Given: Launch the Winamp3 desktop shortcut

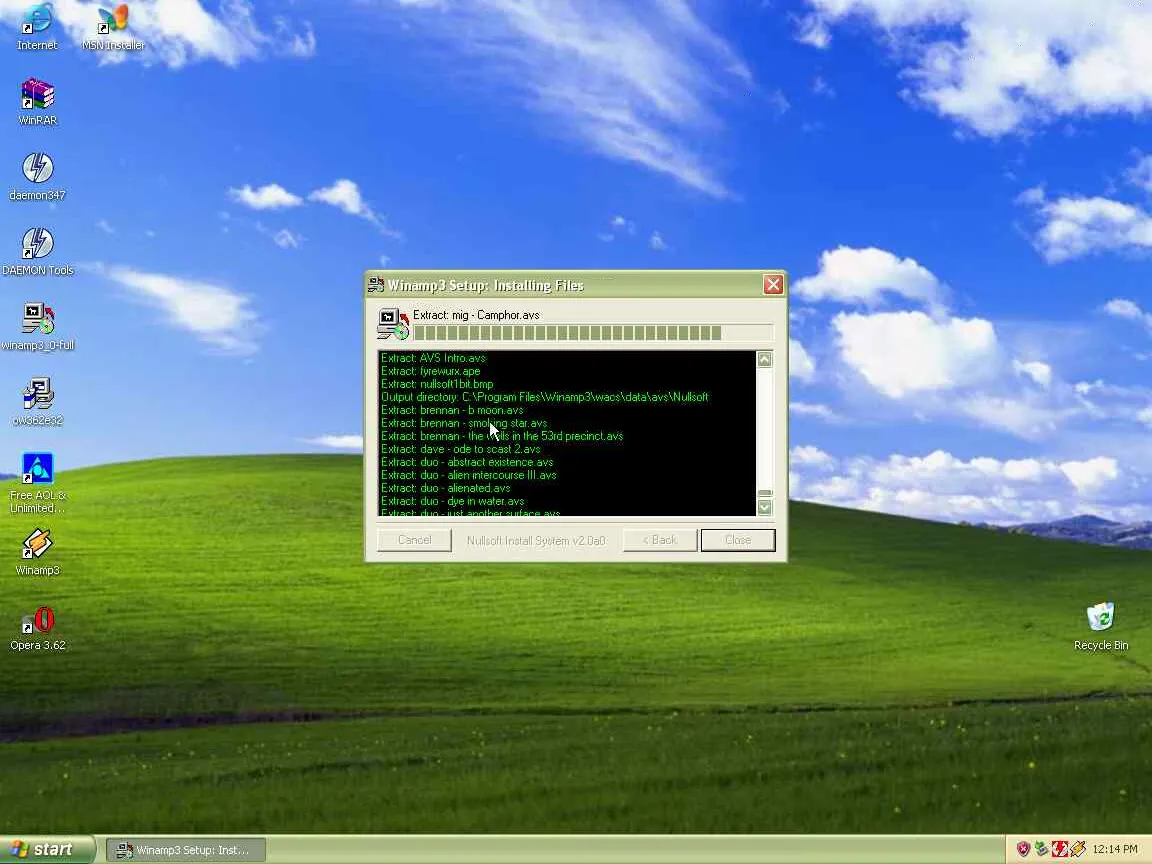Looking at the screenshot, I should pos(37,552).
